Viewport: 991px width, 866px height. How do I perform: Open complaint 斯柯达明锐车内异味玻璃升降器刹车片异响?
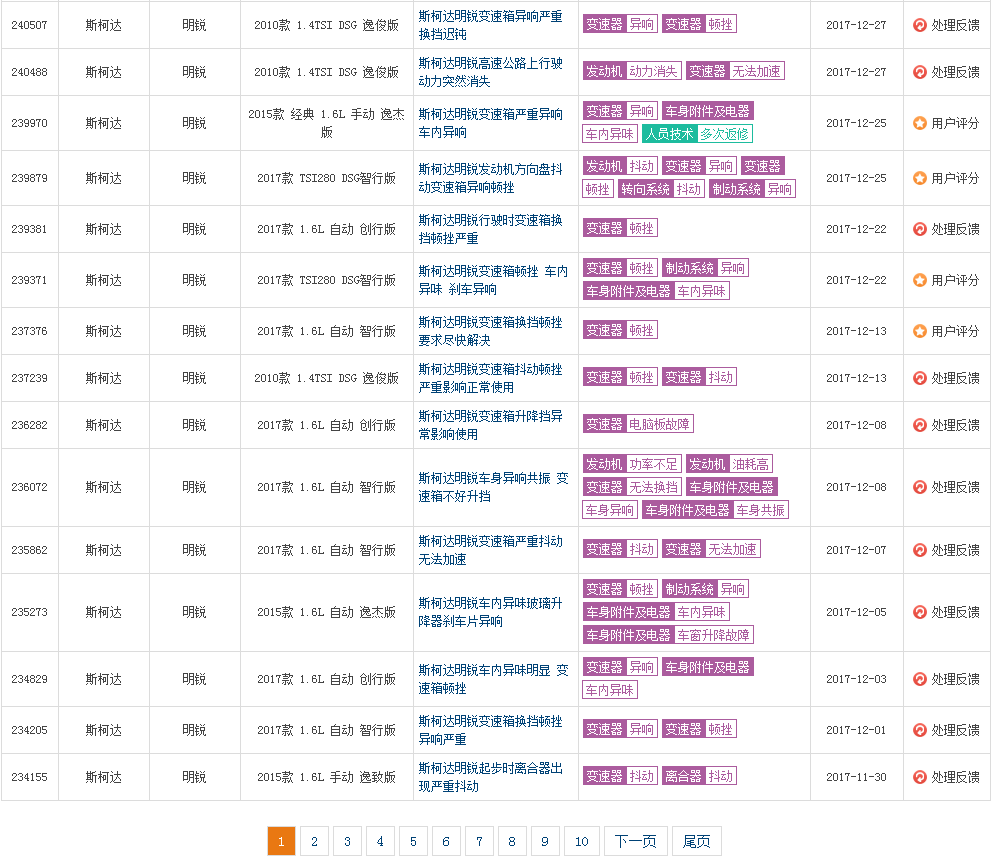click(x=490, y=612)
